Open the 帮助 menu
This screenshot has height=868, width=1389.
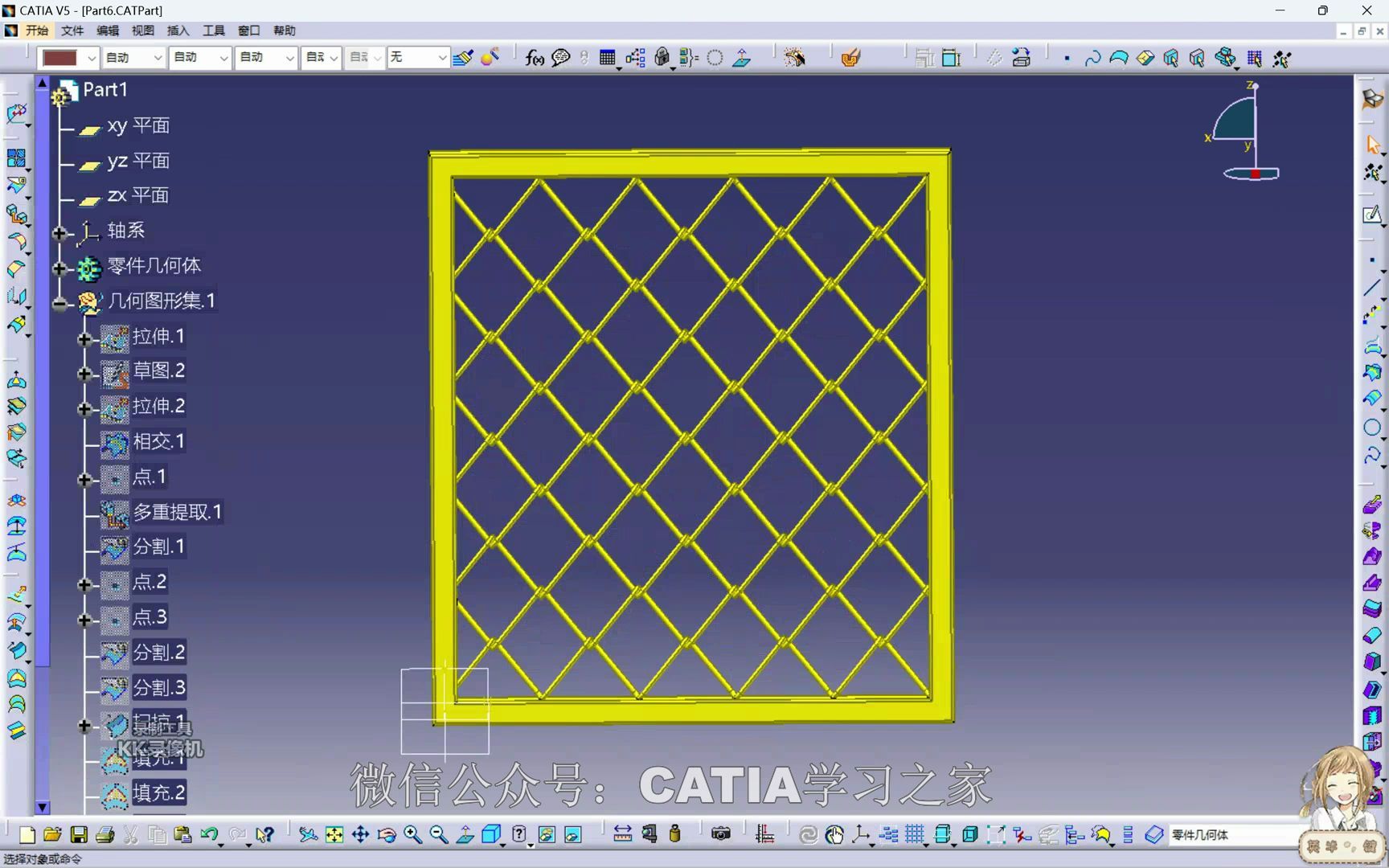coord(285,31)
